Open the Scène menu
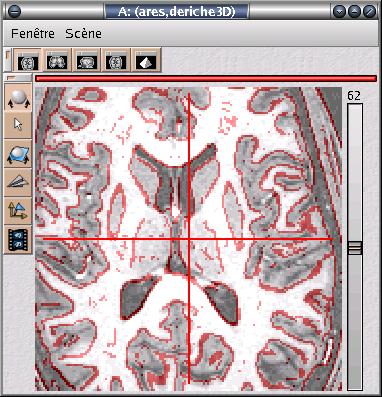Image resolution: width=382 pixels, height=397 pixels. tap(83, 33)
